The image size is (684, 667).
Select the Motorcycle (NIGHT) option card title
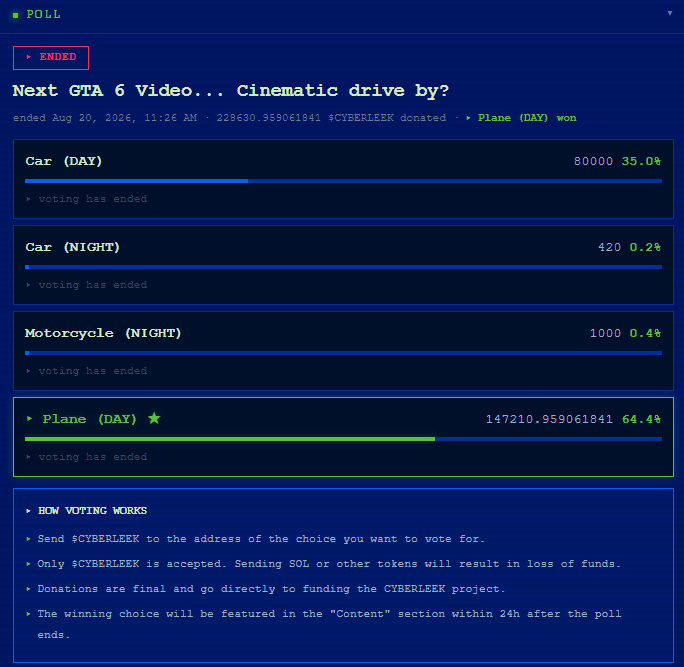pyautogui.click(x=103, y=333)
